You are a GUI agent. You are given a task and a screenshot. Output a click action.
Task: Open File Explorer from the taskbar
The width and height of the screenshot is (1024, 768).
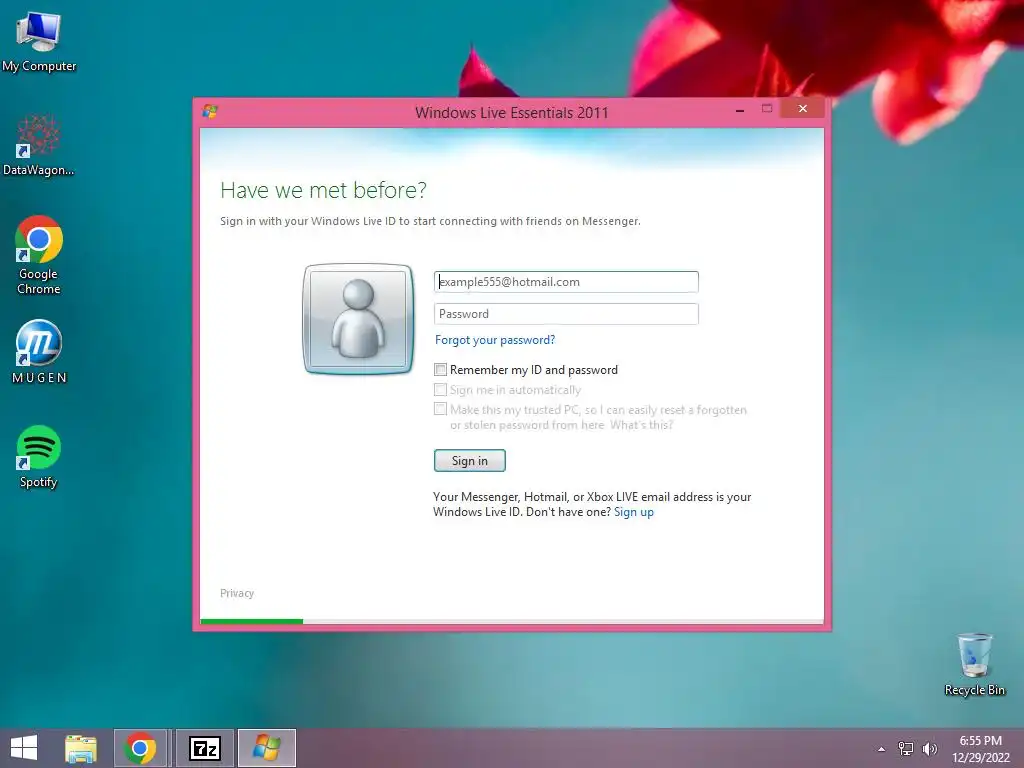(x=81, y=748)
